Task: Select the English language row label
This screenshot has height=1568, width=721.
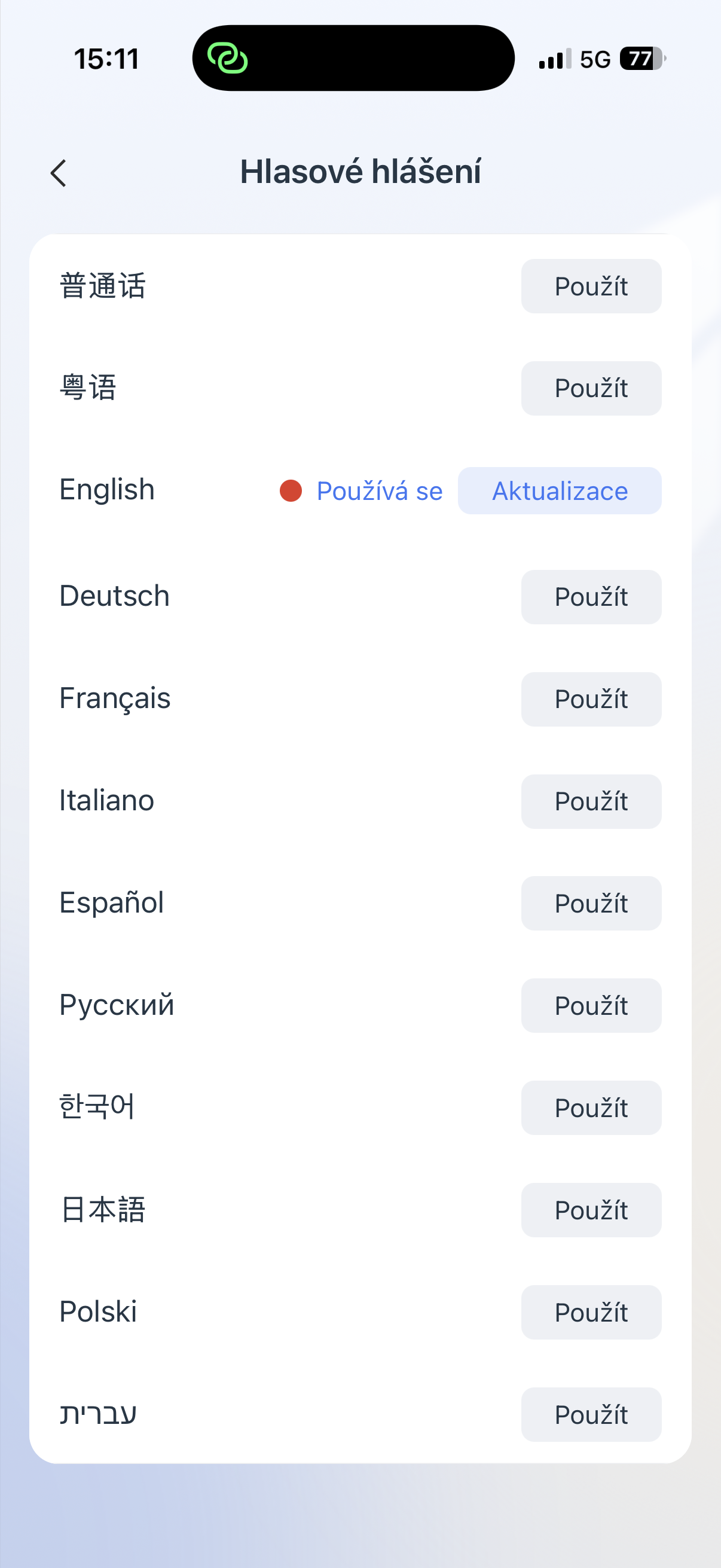Action: tap(107, 489)
